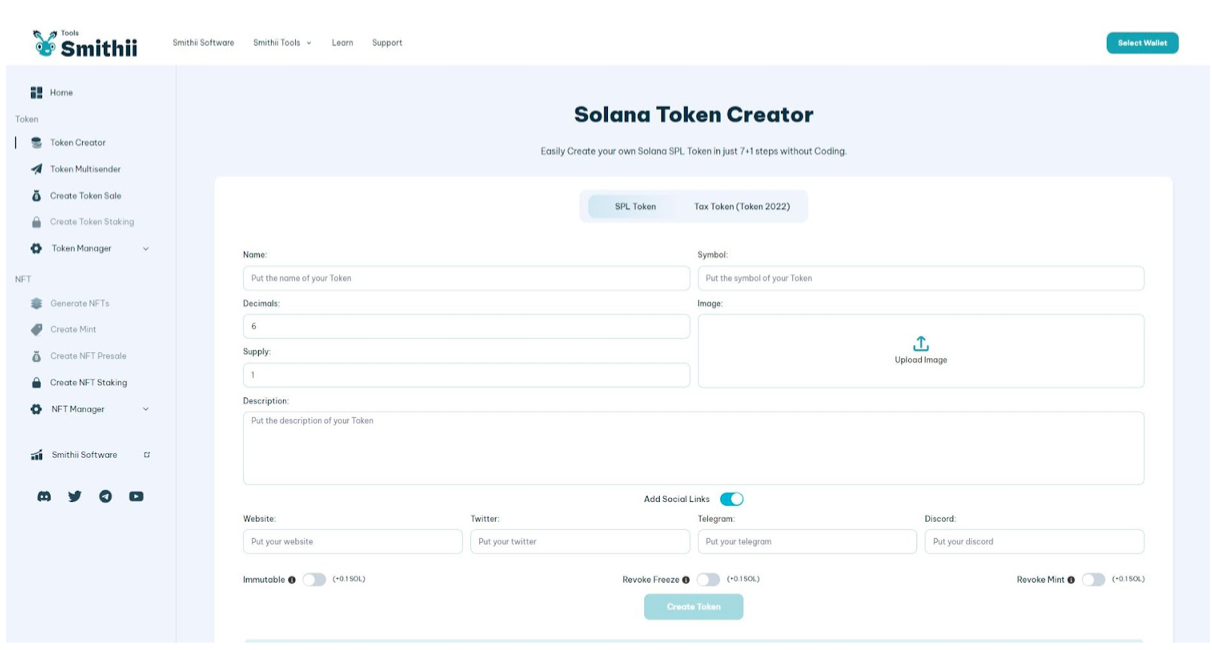Screen dimensions: 1212x650
Task: Enable the Immutable toggle
Action: coord(314,579)
